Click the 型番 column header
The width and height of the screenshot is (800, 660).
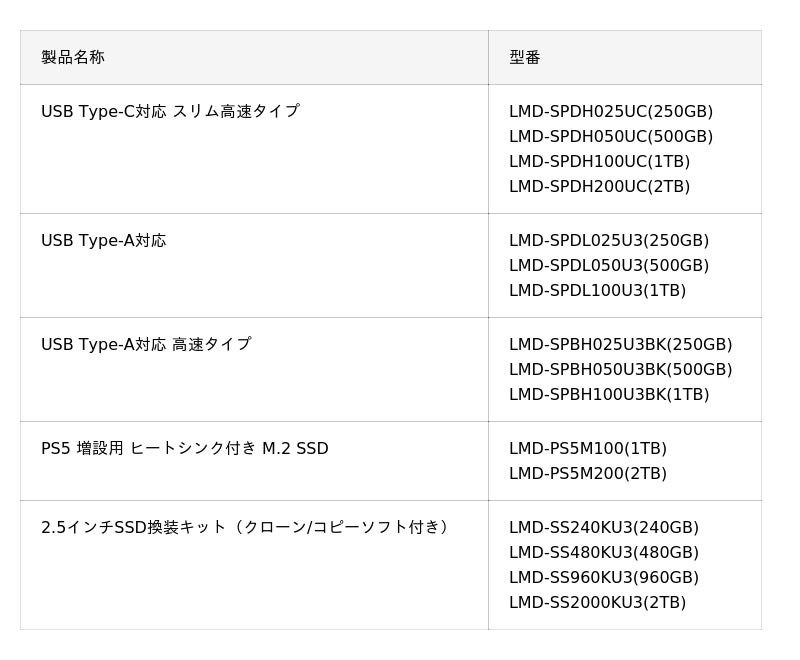525,57
